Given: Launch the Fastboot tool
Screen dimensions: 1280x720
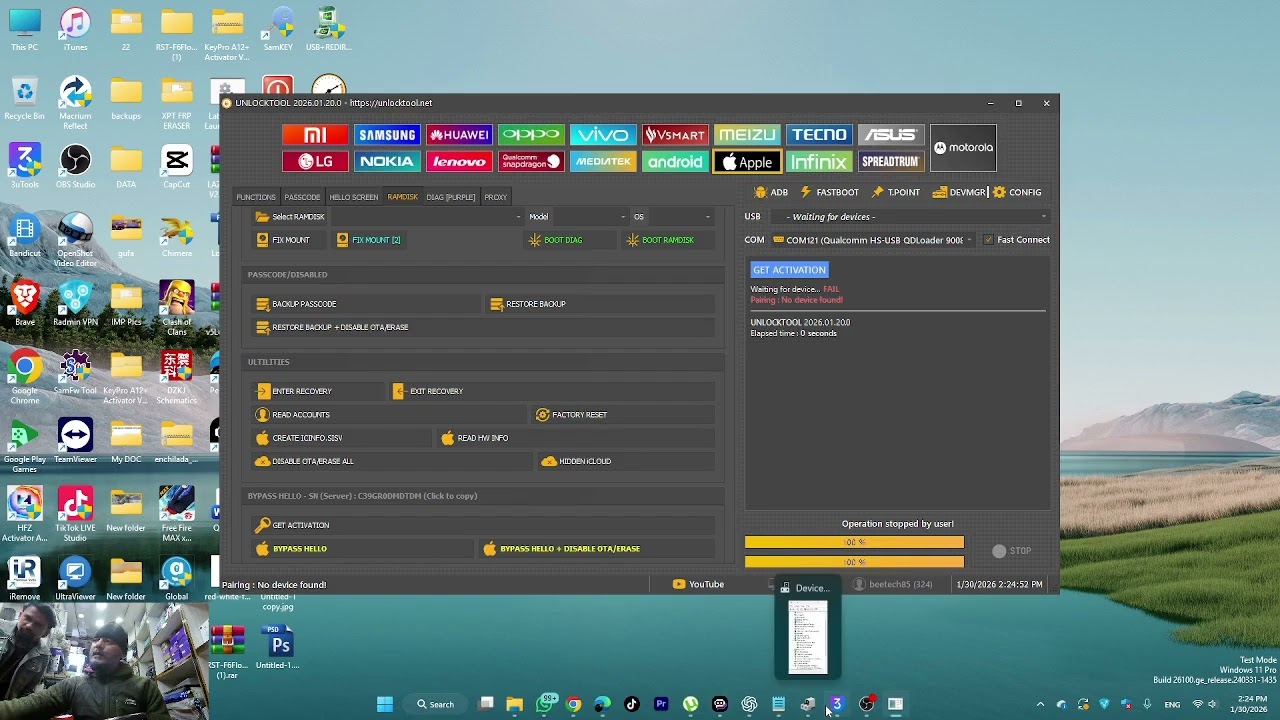Looking at the screenshot, I should coord(829,192).
